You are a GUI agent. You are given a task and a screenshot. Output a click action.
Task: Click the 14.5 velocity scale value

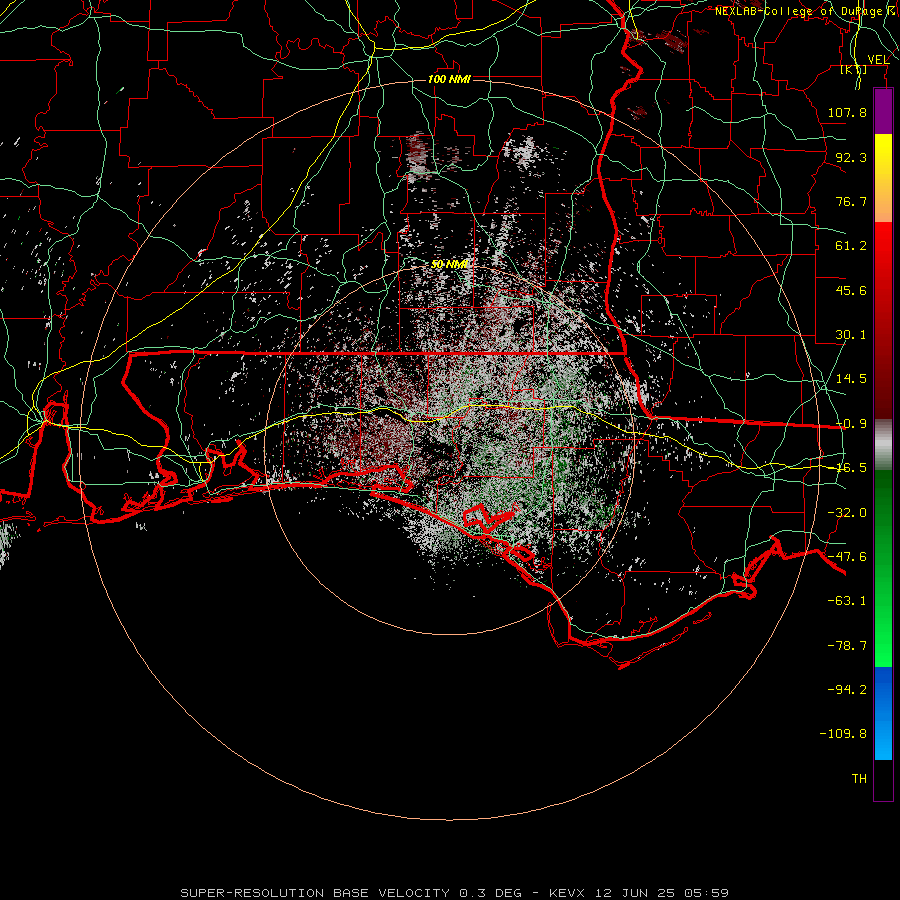851,378
